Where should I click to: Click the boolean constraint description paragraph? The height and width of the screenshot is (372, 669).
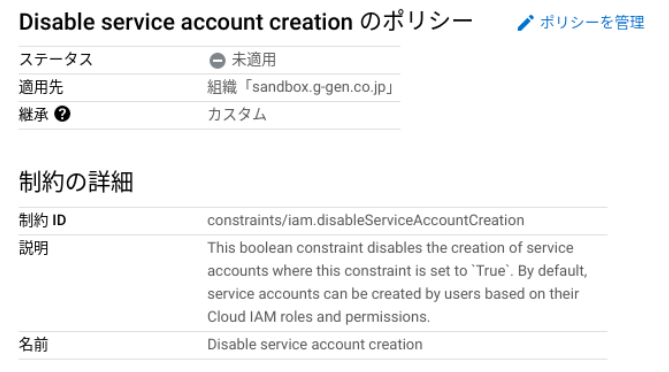[x=397, y=282]
